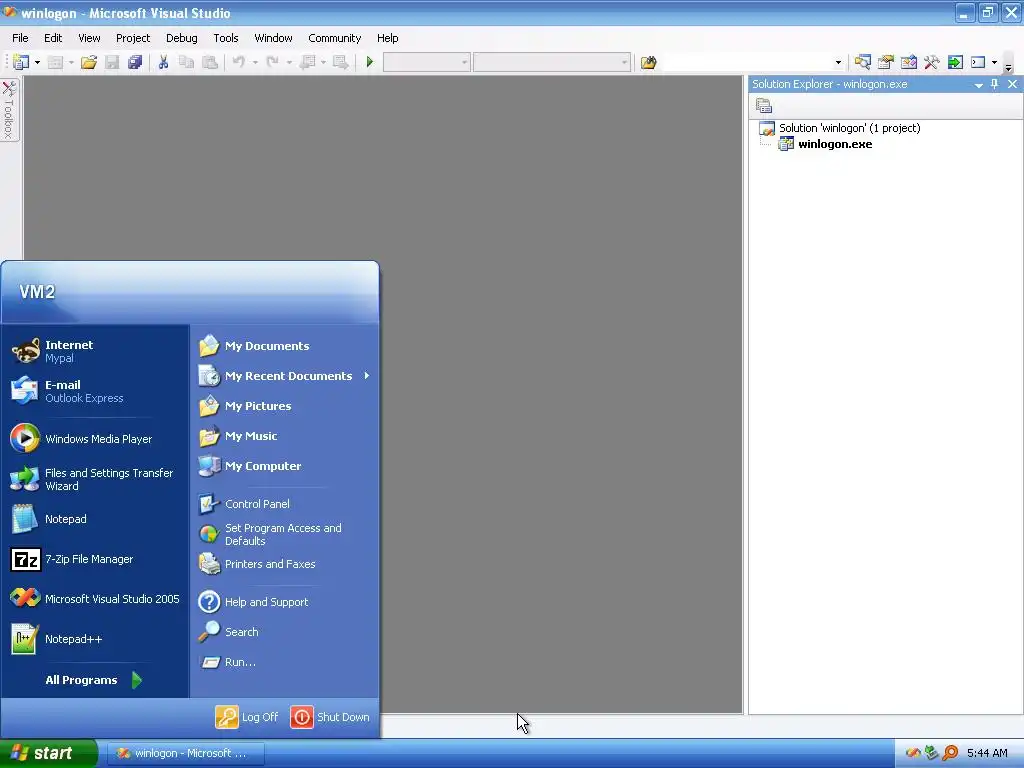Image resolution: width=1024 pixels, height=768 pixels.
Task: Open the Debug menu
Action: tap(182, 38)
